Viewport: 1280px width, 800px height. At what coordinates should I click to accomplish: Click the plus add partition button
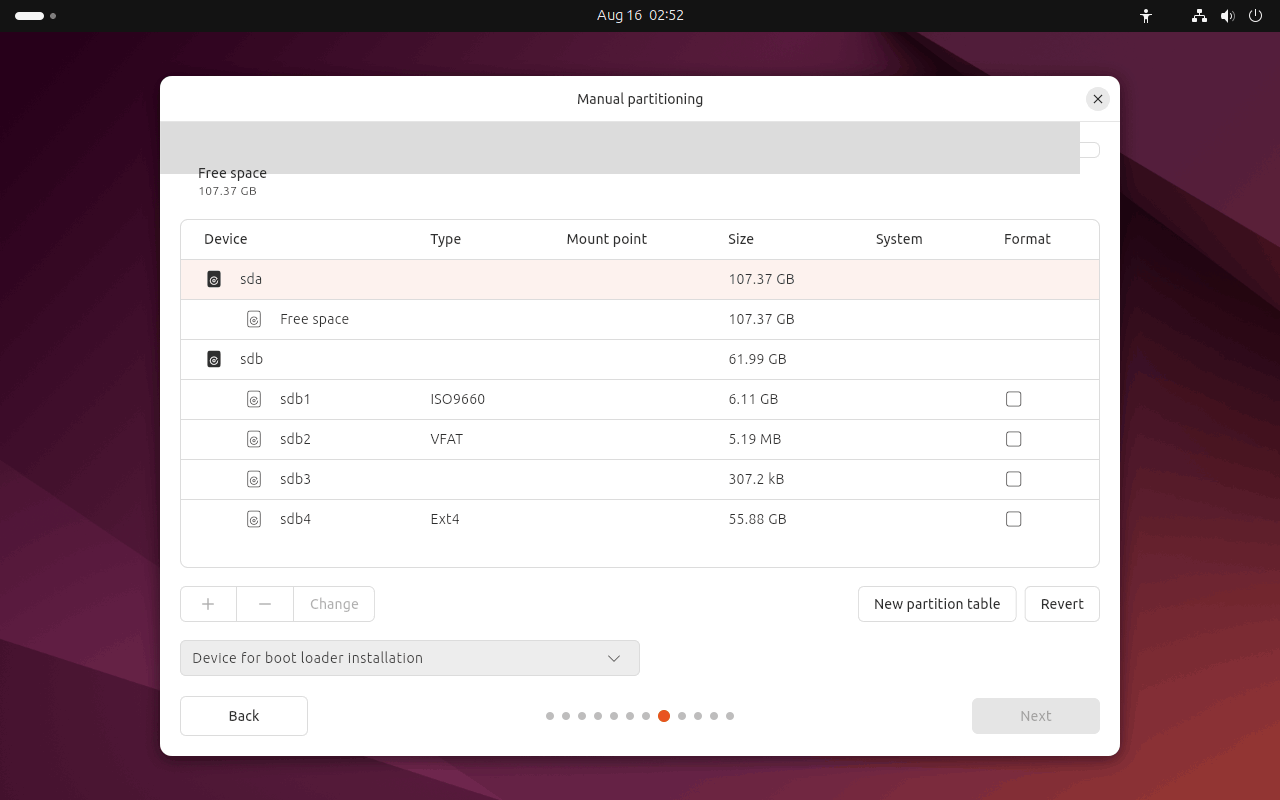click(208, 604)
